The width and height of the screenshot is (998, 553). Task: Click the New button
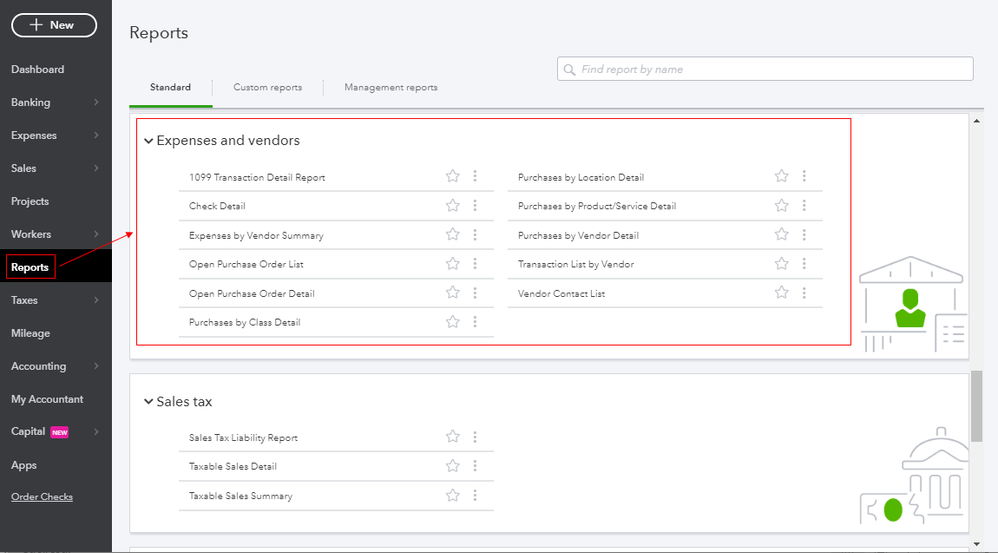(54, 25)
